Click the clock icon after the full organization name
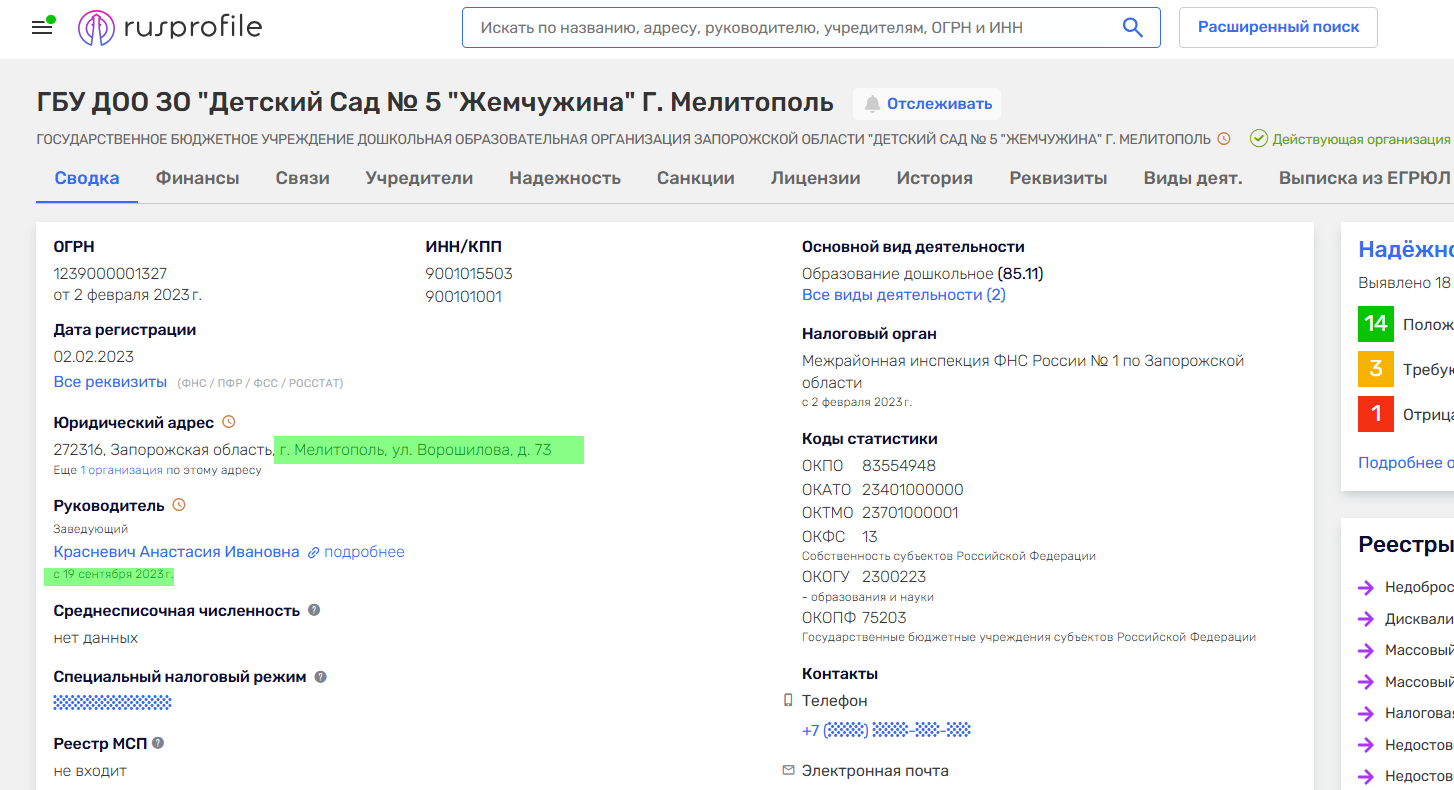1454x790 pixels. coord(1223,139)
